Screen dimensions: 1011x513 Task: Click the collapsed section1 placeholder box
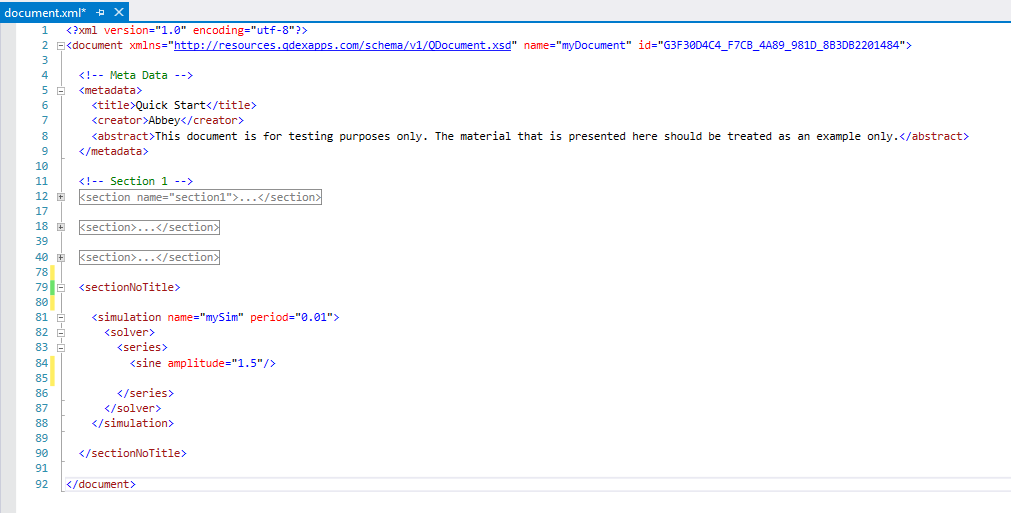coord(201,197)
